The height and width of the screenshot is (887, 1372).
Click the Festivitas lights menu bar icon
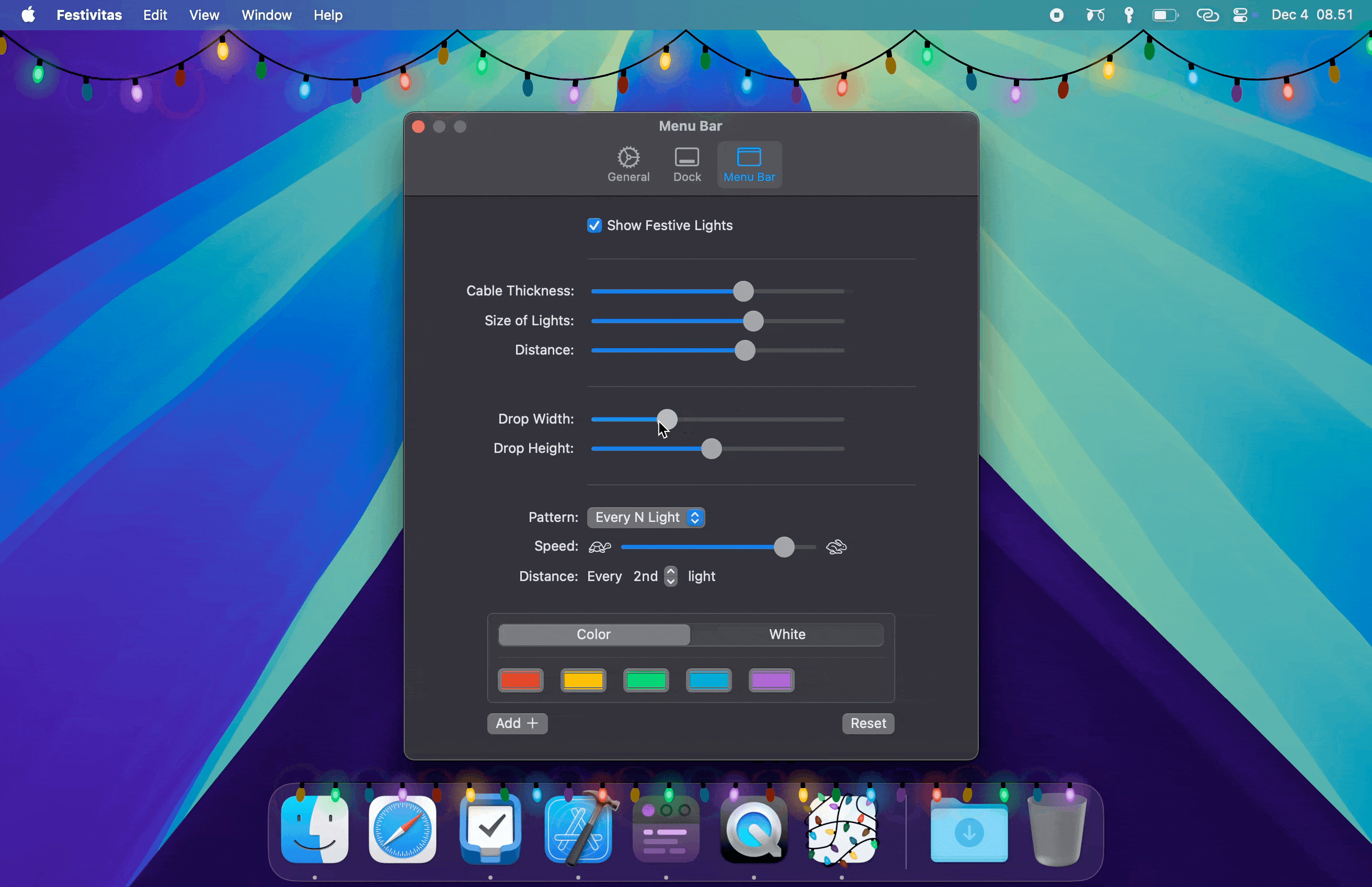1095,15
